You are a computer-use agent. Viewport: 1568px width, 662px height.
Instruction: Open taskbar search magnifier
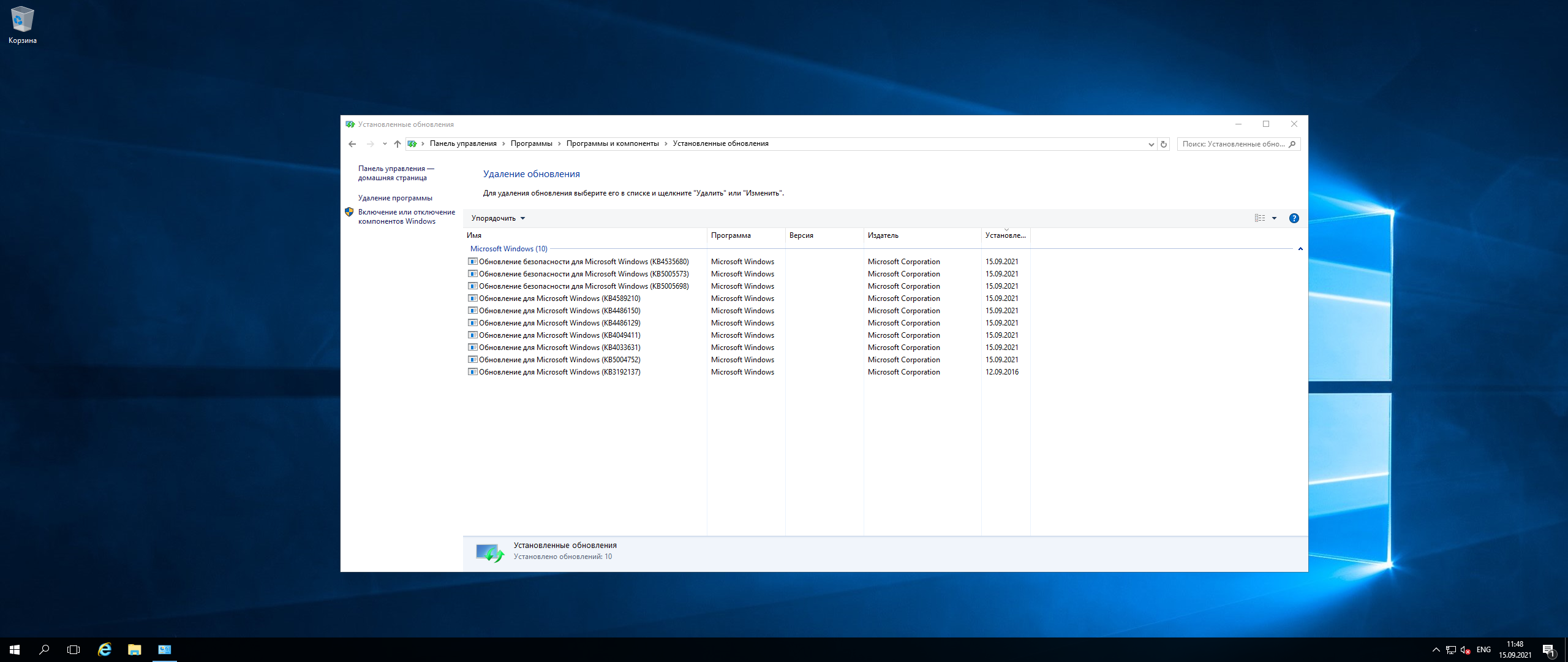click(x=44, y=650)
